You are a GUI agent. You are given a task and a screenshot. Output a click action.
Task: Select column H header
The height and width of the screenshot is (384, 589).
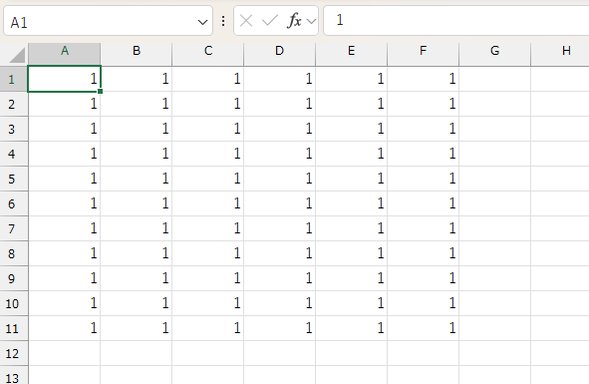(x=560, y=54)
